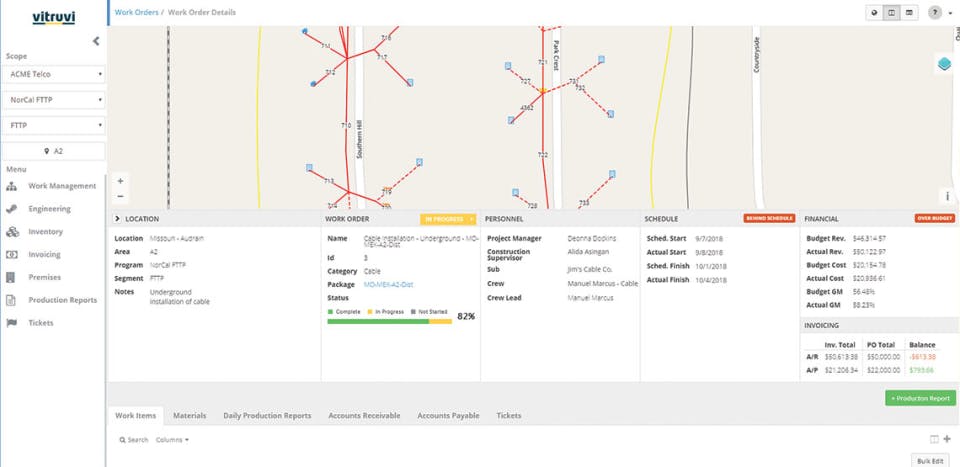Switch to details-only view mode

click(909, 13)
